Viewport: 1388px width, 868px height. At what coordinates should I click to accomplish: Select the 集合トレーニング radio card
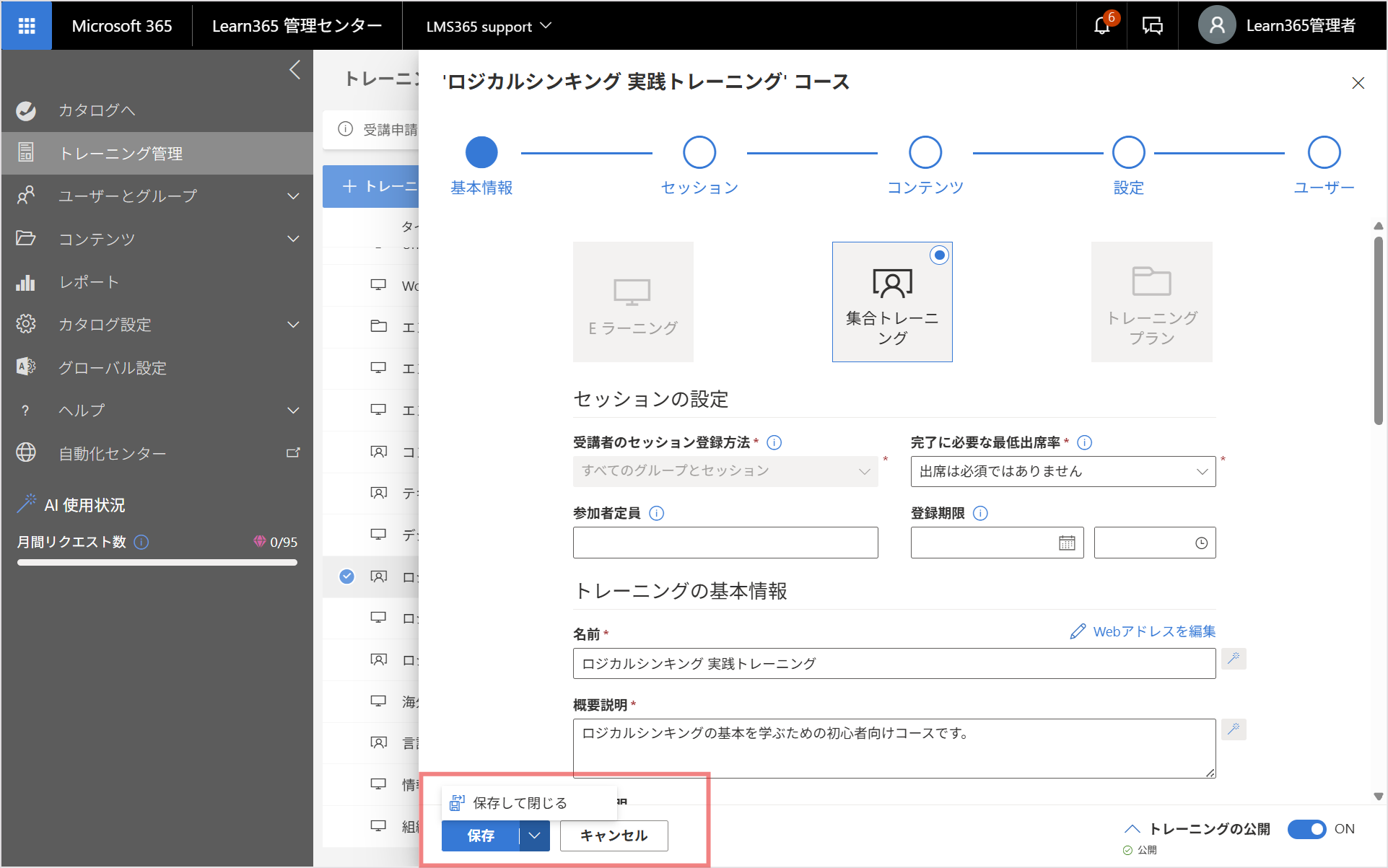coord(892,302)
